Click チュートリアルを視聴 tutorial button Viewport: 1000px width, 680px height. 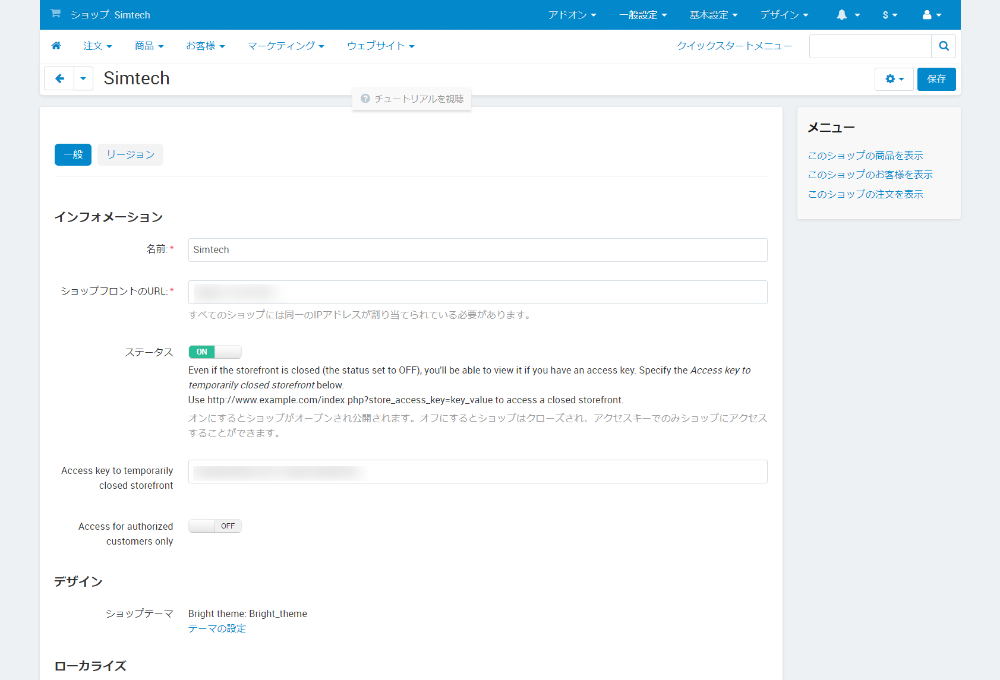(412, 99)
